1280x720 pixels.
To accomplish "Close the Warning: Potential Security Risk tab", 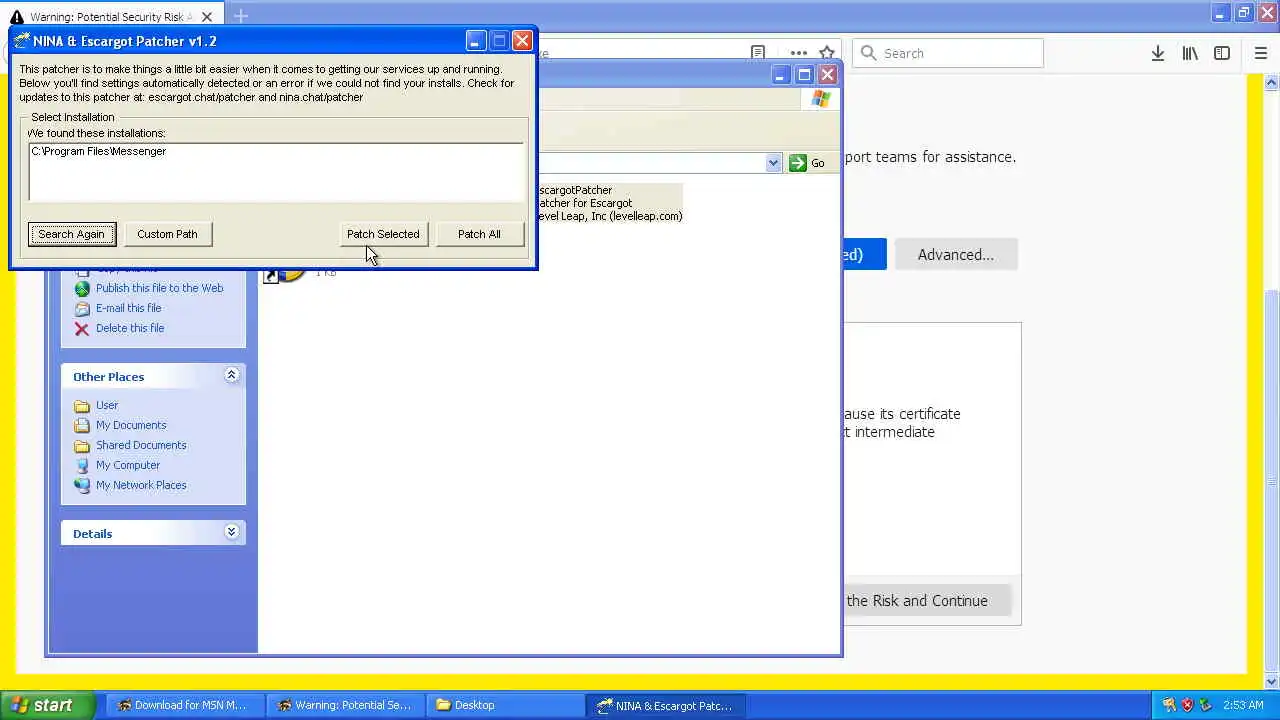I will pos(207,17).
